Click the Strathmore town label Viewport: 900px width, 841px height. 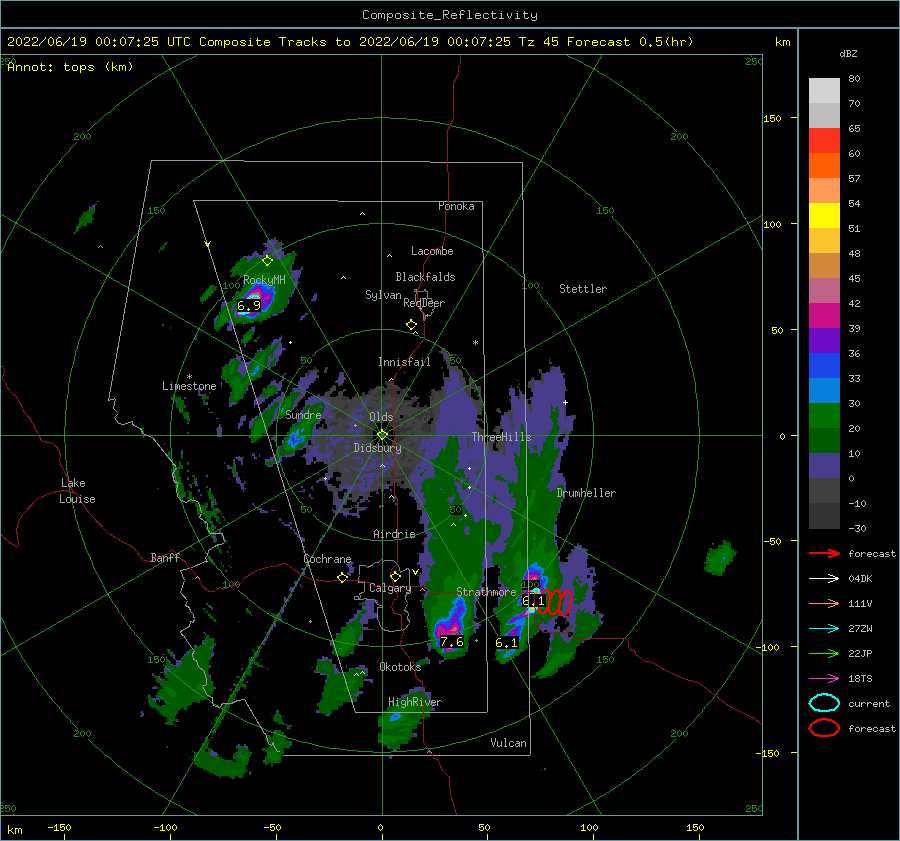[x=487, y=592]
